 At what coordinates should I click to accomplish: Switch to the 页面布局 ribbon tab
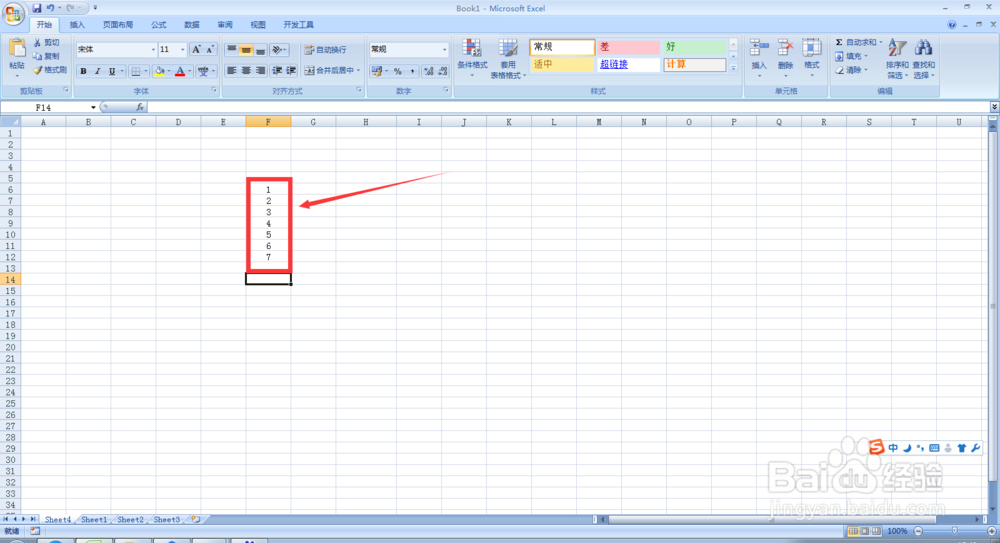[x=118, y=25]
